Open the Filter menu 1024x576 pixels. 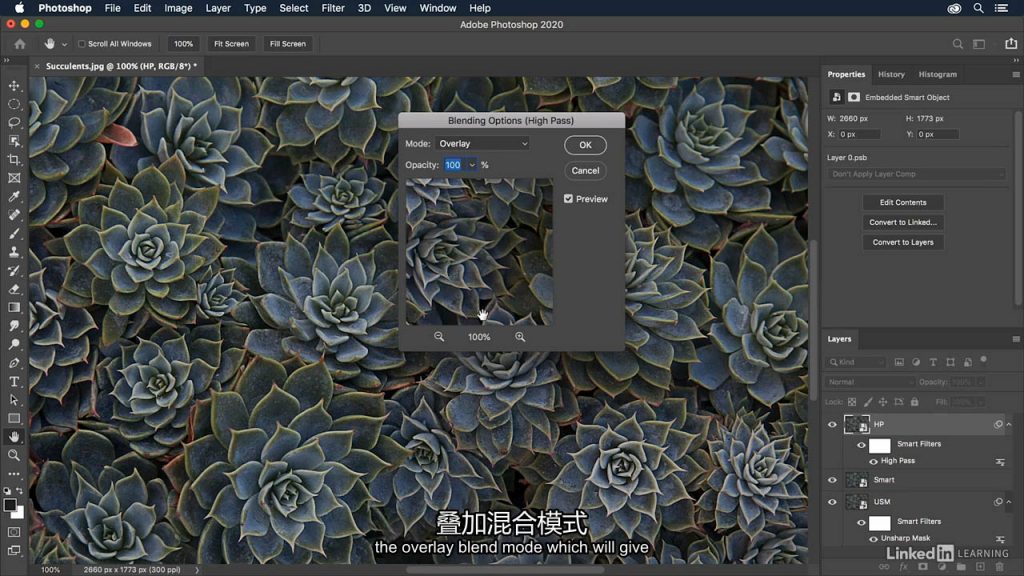[332, 8]
